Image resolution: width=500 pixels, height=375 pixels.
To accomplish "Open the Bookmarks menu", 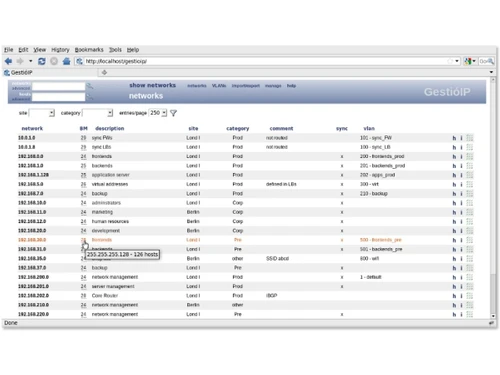I will pos(89,50).
